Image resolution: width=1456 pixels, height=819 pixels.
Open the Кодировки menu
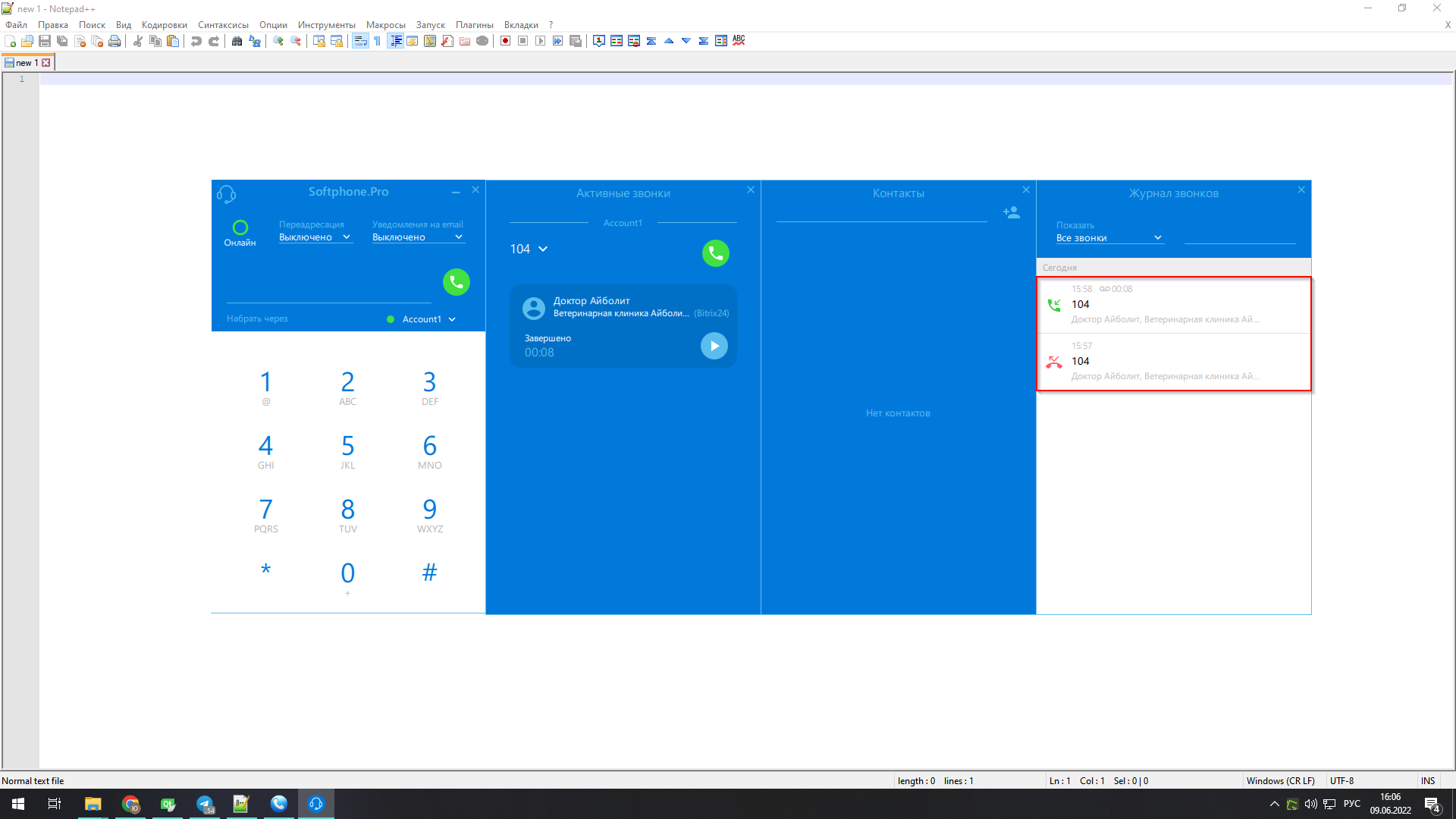coord(164,25)
